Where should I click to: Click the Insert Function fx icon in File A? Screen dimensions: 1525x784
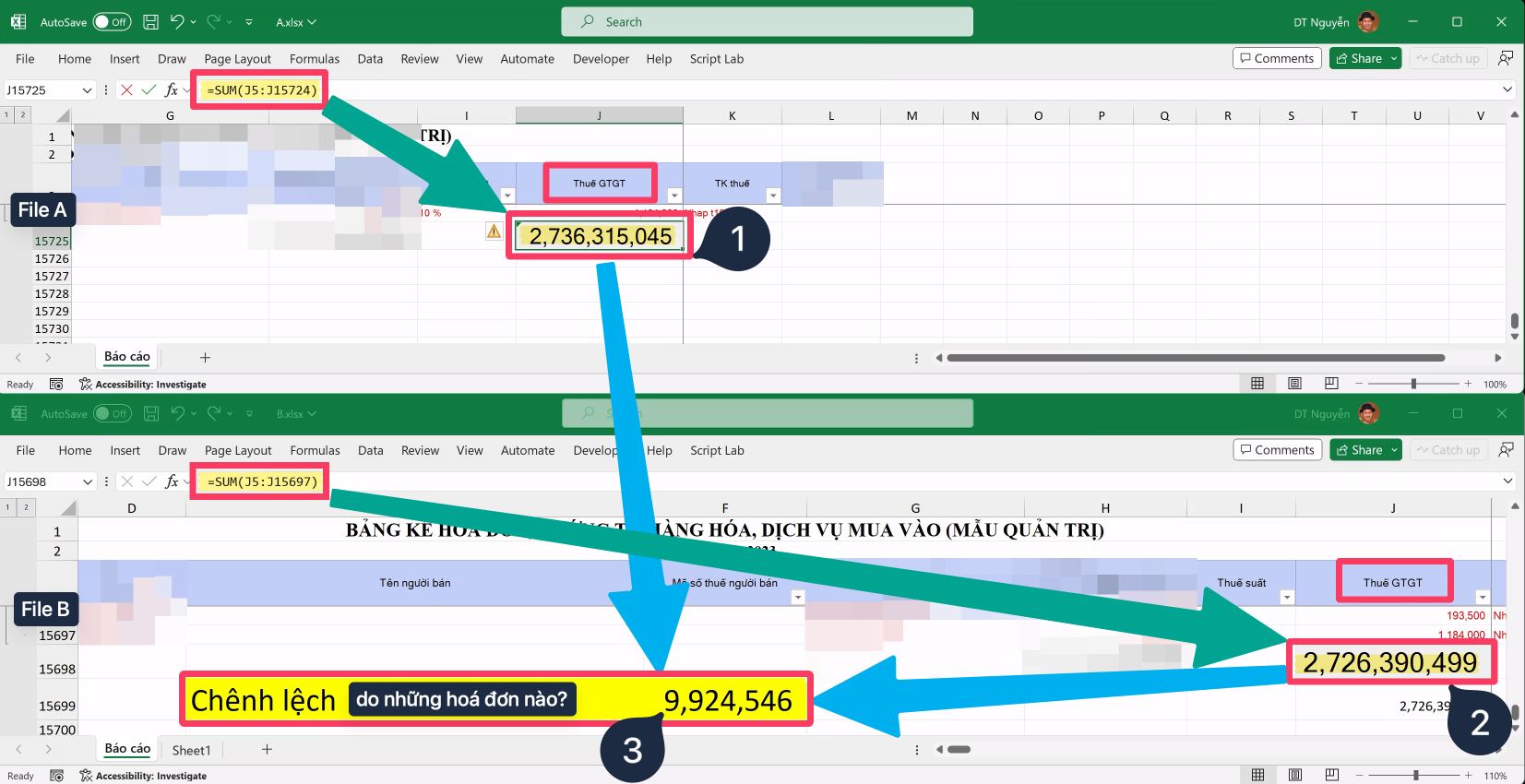pyautogui.click(x=172, y=89)
